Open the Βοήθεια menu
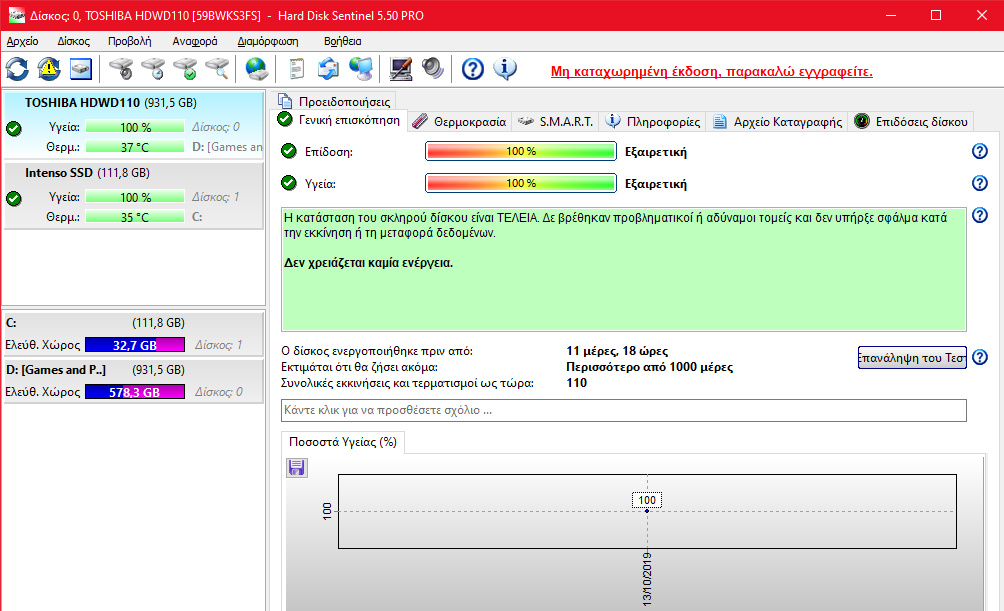Viewport: 1004px width, 611px height. pos(343,41)
